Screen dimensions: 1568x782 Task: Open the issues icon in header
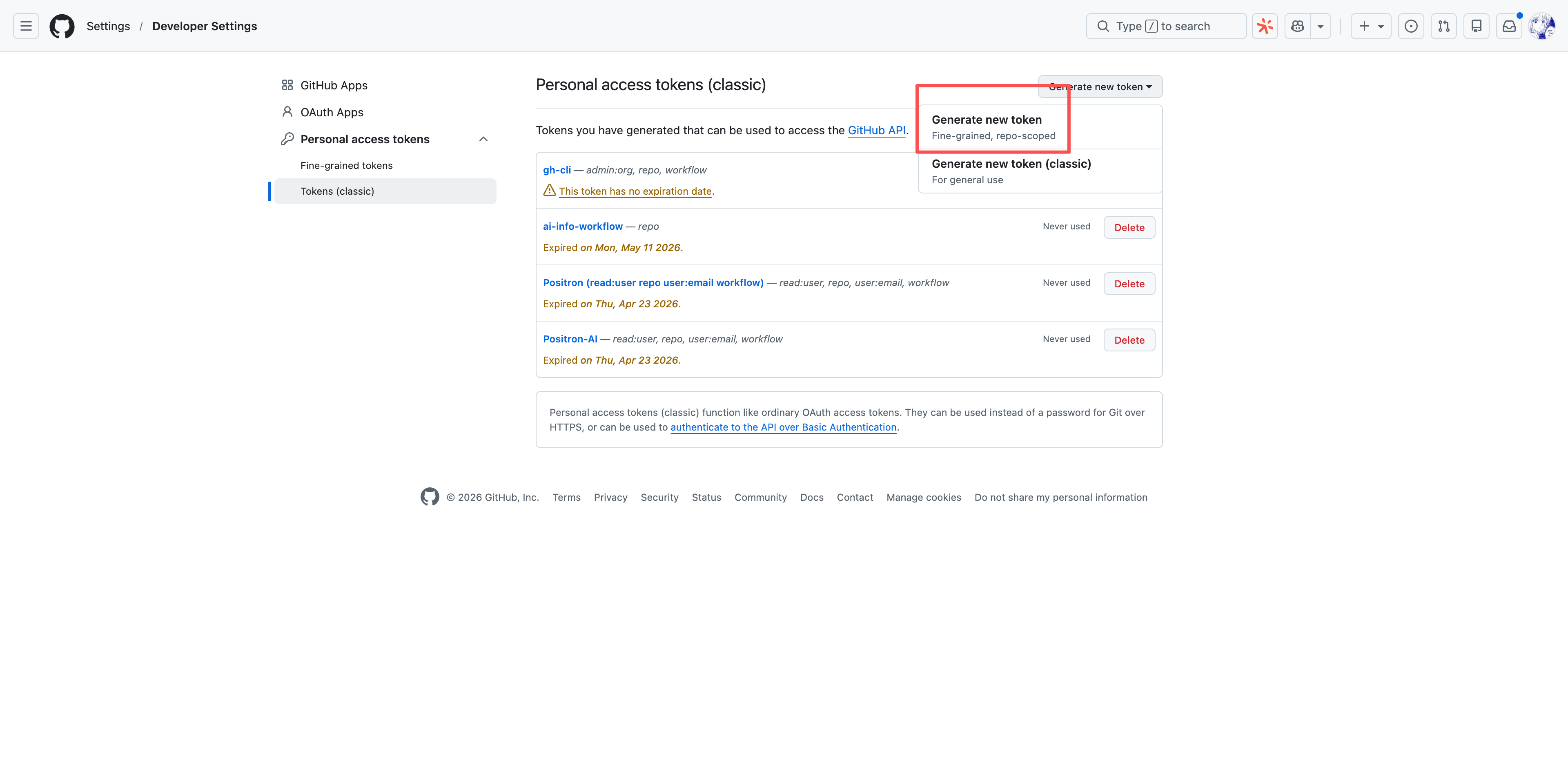(1411, 26)
